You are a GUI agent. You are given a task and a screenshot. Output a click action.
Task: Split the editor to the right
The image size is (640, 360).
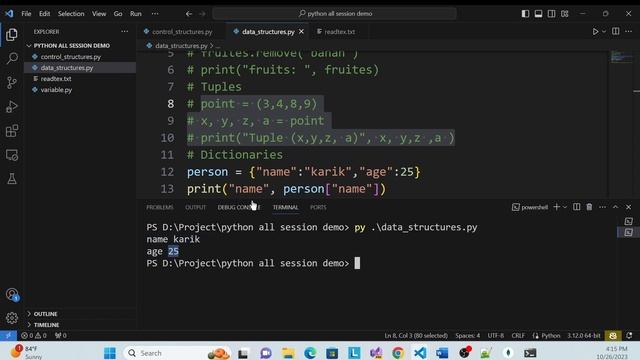(x=616, y=31)
